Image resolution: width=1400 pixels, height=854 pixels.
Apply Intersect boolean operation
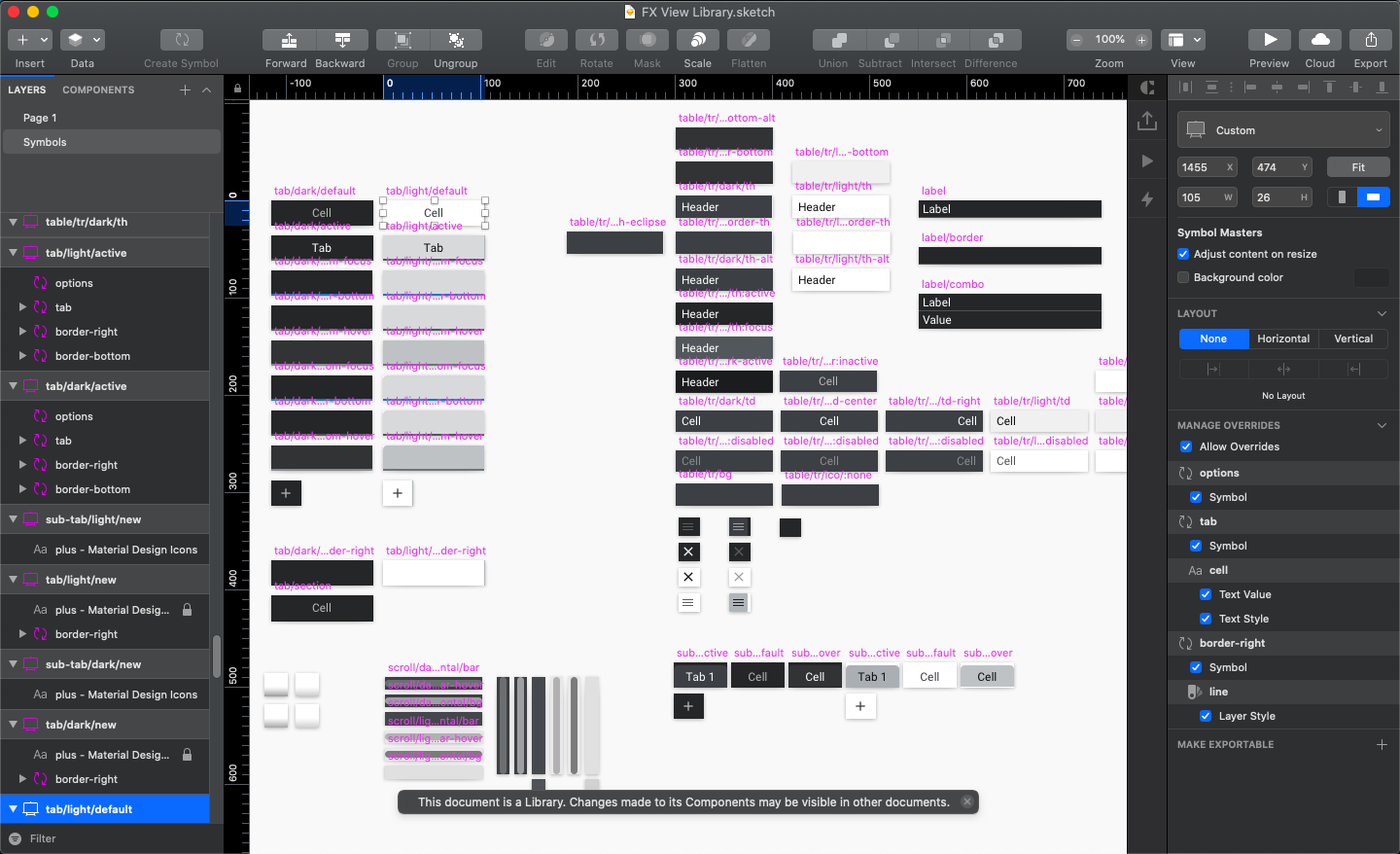tap(943, 40)
